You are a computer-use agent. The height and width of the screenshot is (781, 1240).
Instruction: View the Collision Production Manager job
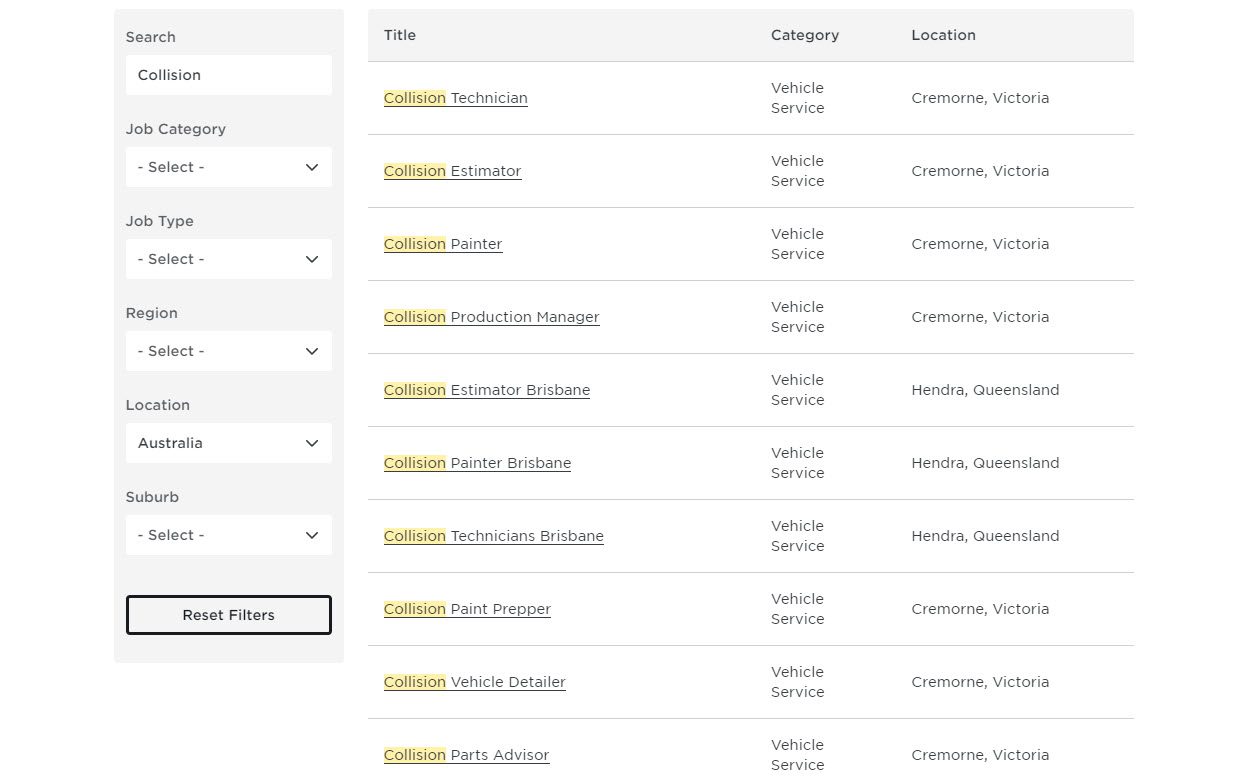point(491,317)
